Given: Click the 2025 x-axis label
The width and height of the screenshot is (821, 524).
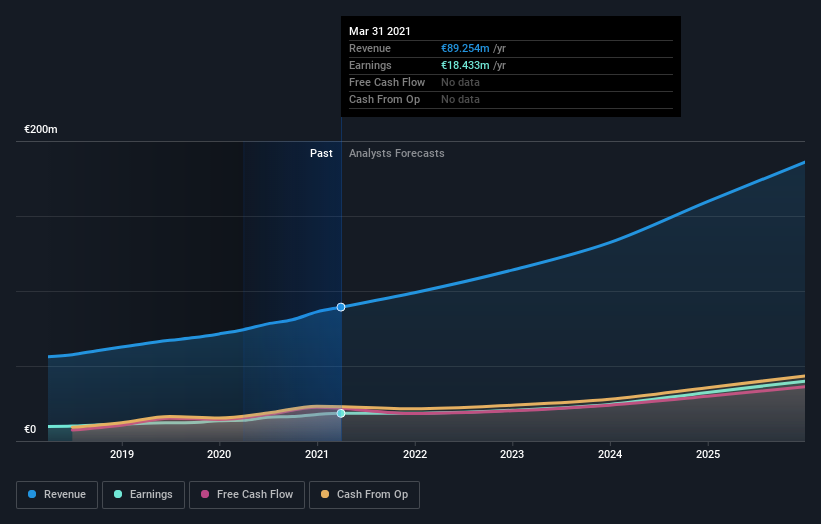Looking at the screenshot, I should [708, 454].
